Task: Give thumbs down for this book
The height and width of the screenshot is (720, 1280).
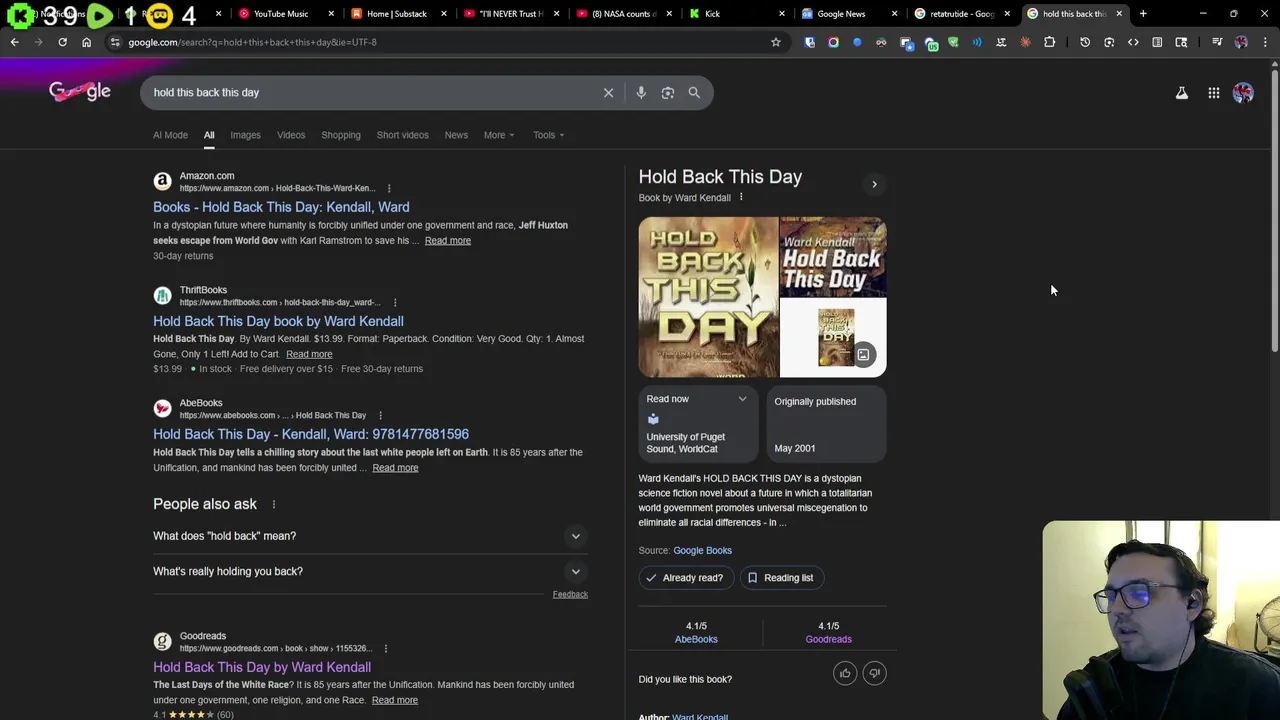Action: coord(874,673)
